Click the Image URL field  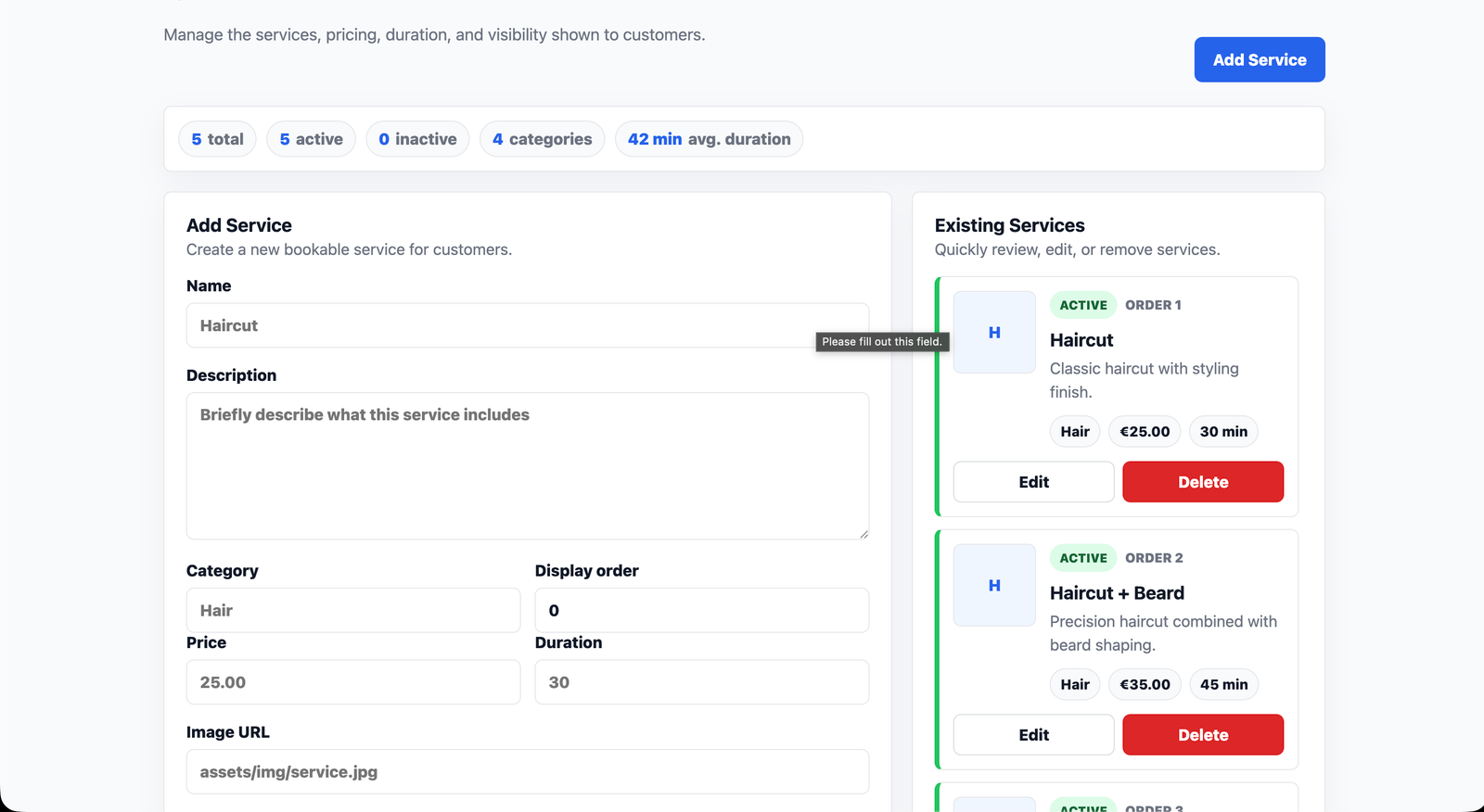click(x=527, y=771)
